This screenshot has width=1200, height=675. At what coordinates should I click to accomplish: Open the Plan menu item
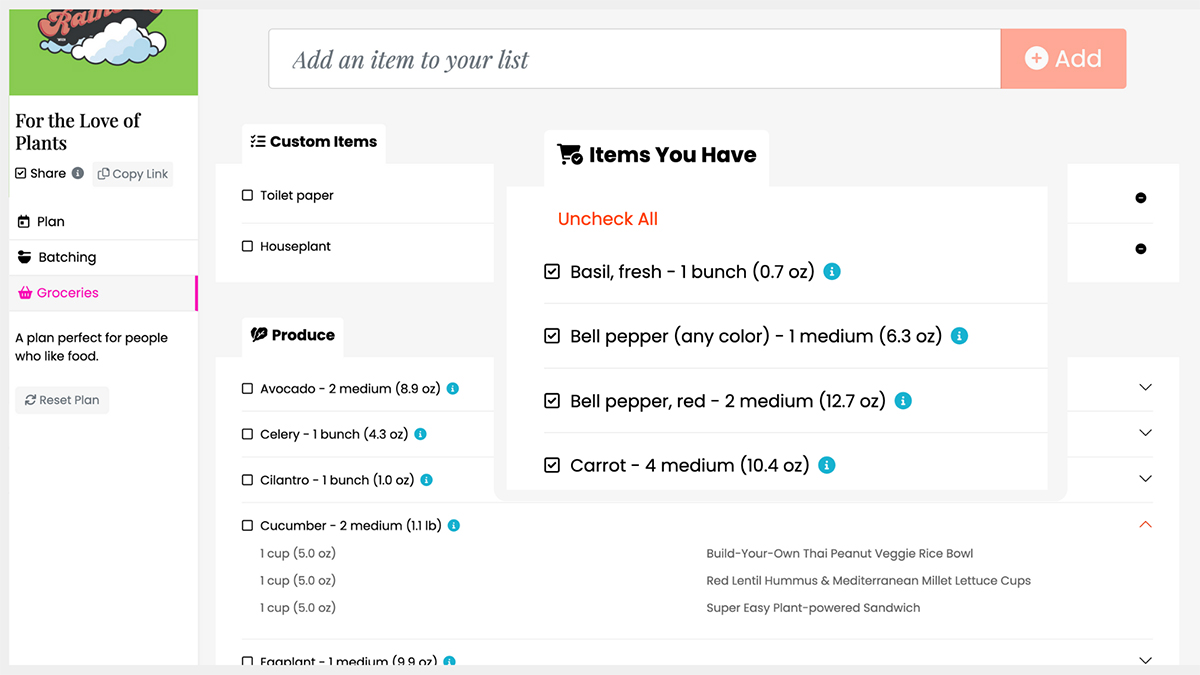[x=50, y=222]
